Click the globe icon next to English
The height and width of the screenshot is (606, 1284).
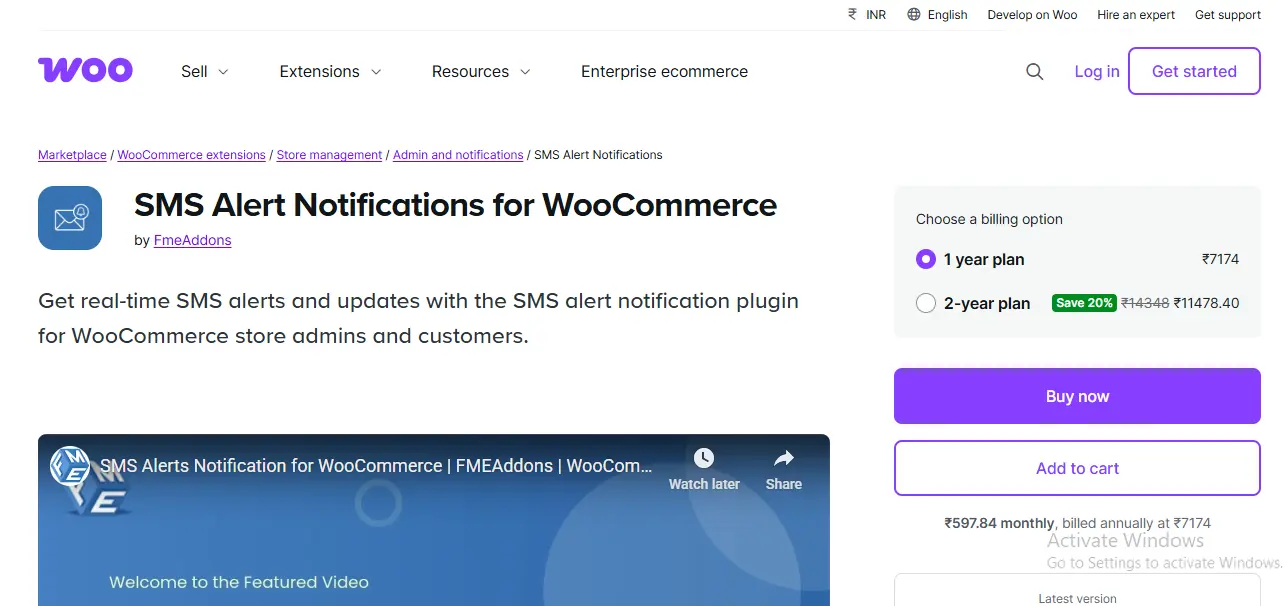point(912,14)
